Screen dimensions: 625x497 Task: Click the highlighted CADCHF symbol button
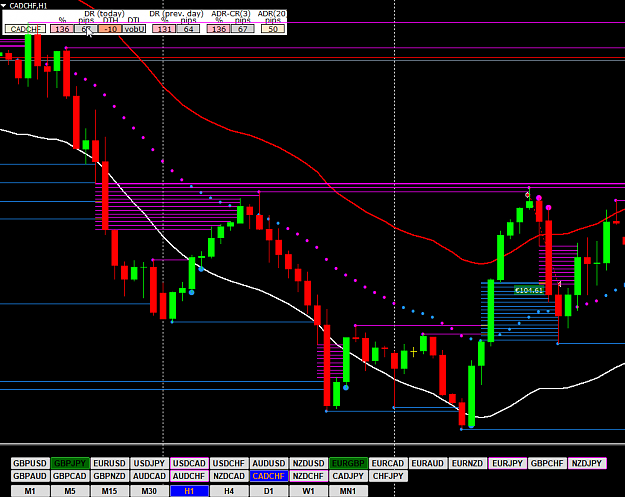click(269, 476)
